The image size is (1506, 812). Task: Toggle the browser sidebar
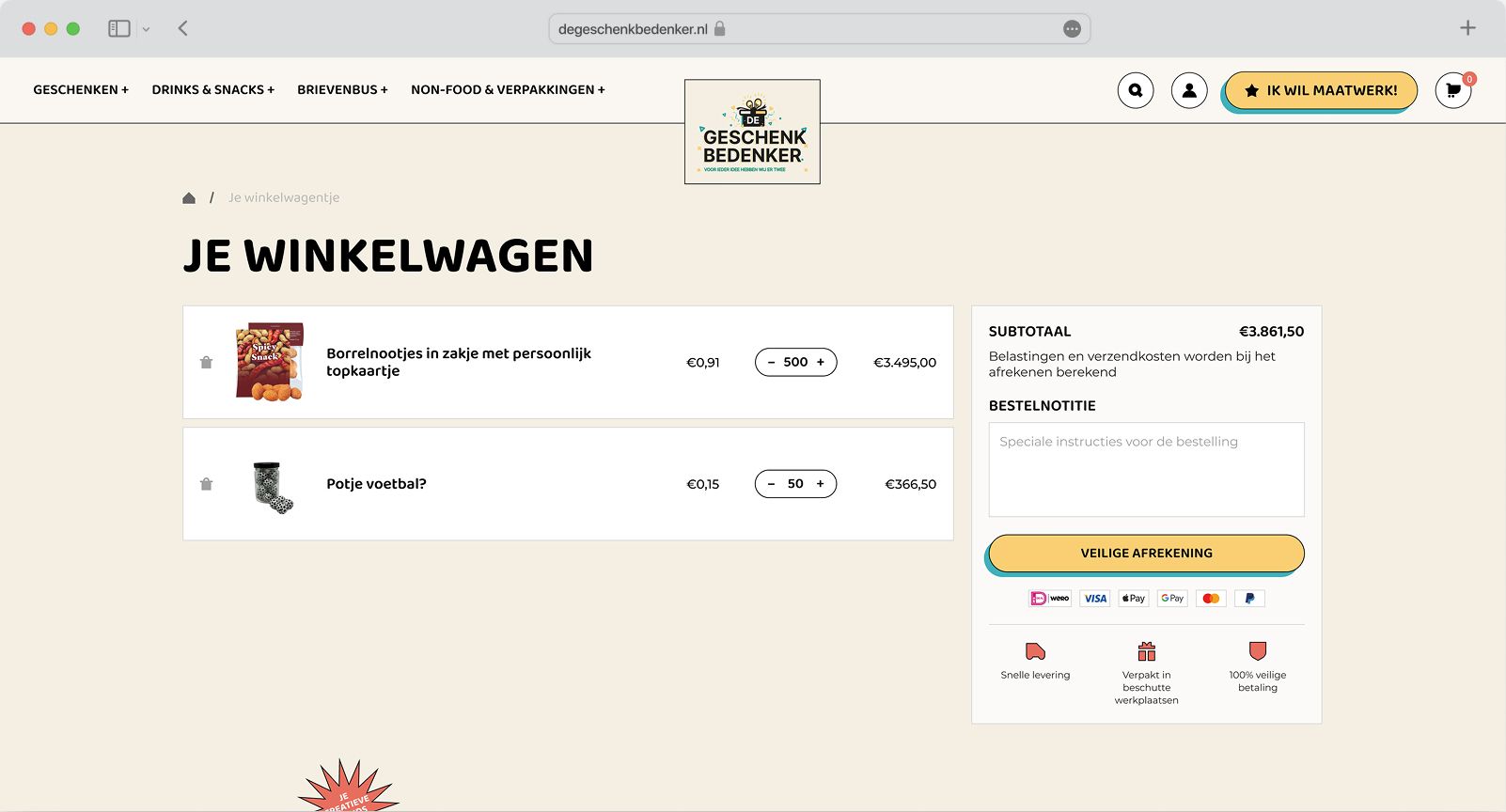[119, 28]
